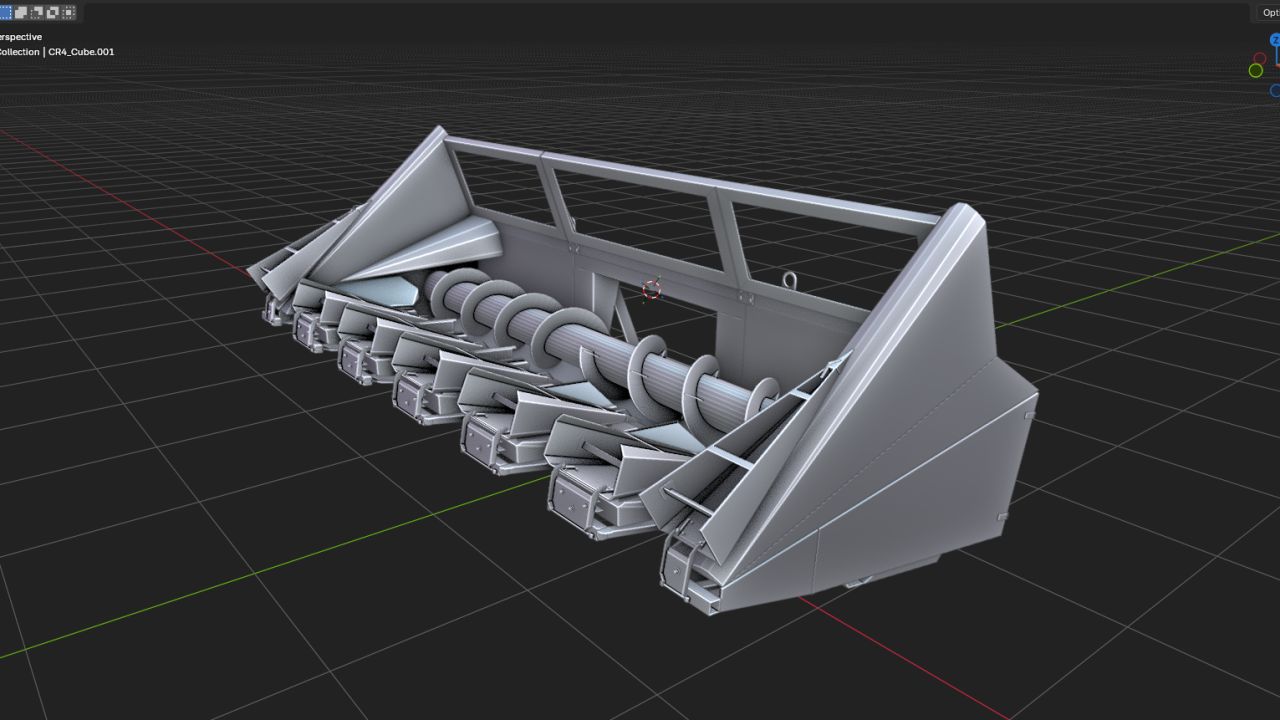Select the Subtract Selection mode icon

click(36, 12)
